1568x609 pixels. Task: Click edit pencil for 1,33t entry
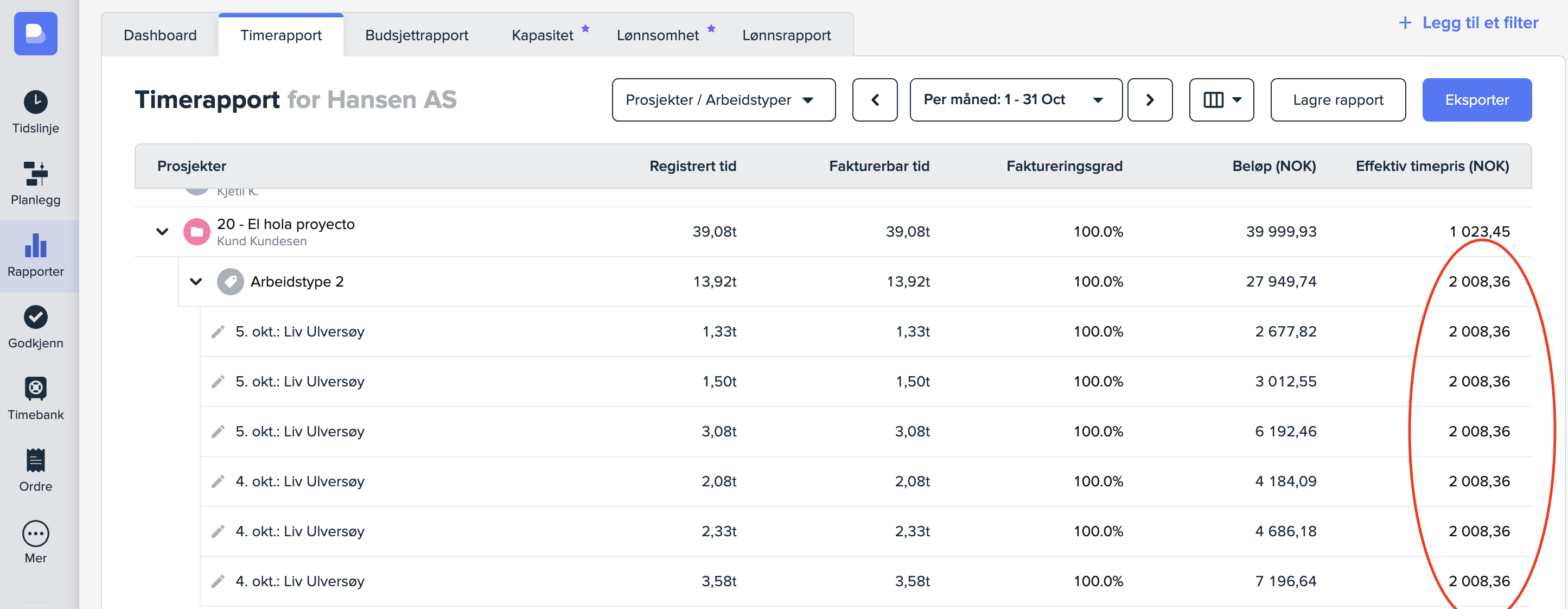tap(218, 331)
